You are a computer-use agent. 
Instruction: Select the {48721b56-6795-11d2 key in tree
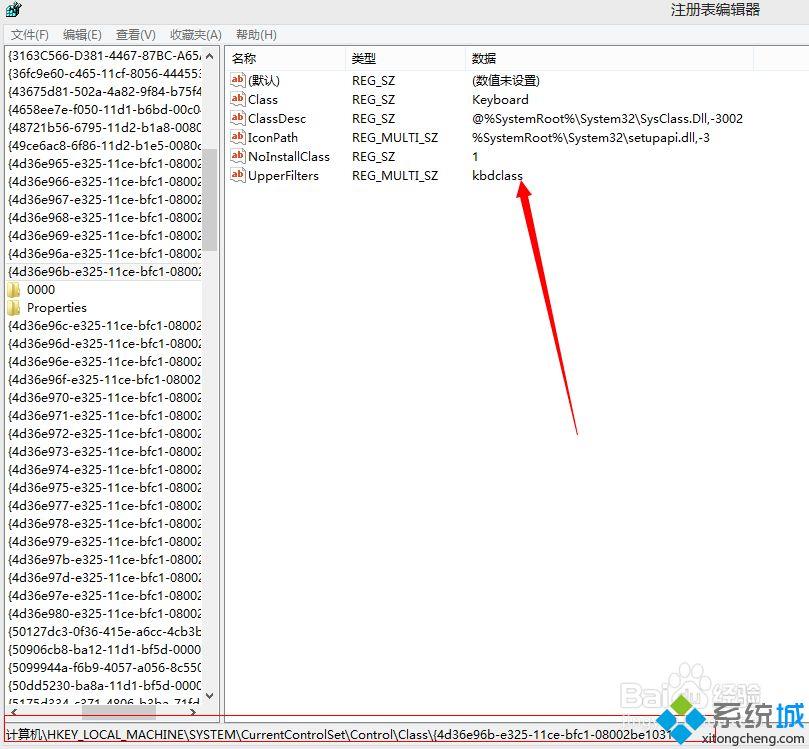coord(104,127)
